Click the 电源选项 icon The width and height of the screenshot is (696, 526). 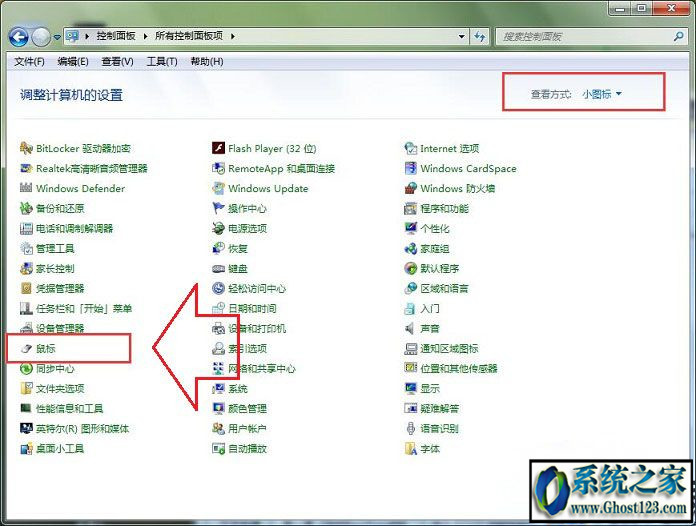pos(218,229)
